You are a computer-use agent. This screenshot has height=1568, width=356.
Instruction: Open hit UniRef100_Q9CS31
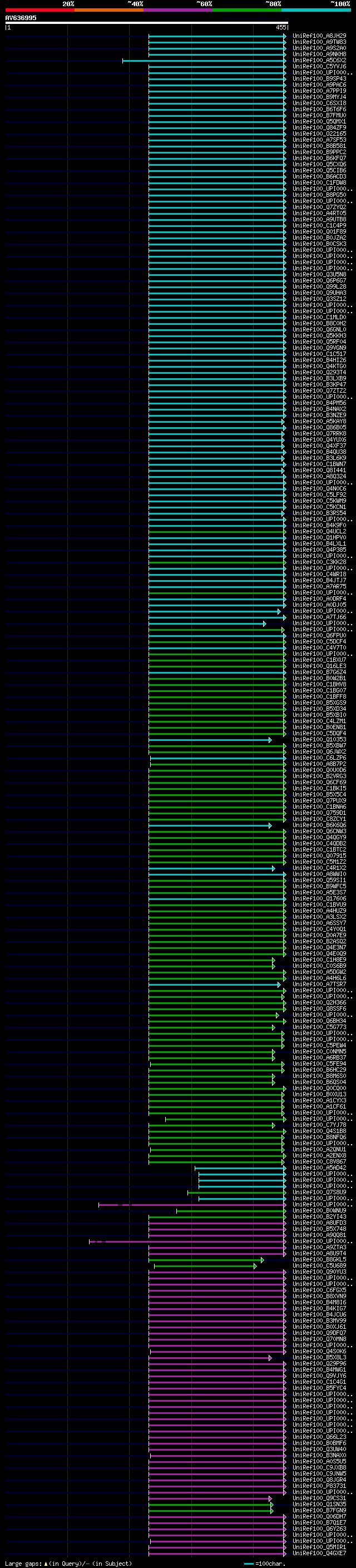(x=319, y=1498)
